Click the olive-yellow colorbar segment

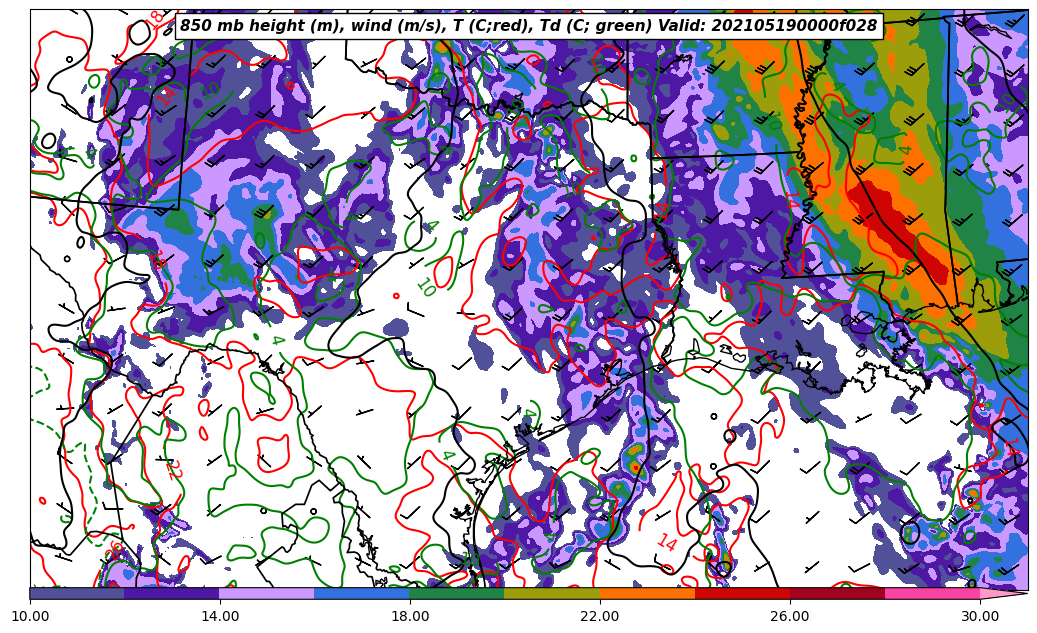551,593
